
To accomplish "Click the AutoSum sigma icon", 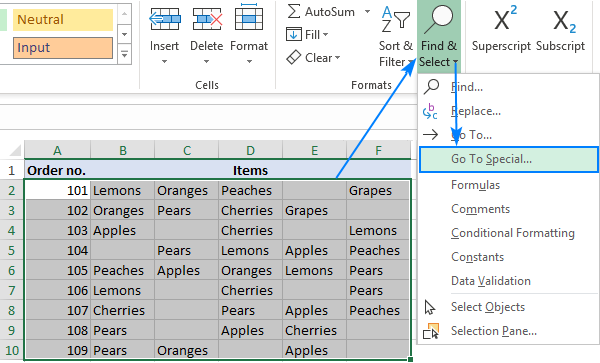I will (x=293, y=11).
